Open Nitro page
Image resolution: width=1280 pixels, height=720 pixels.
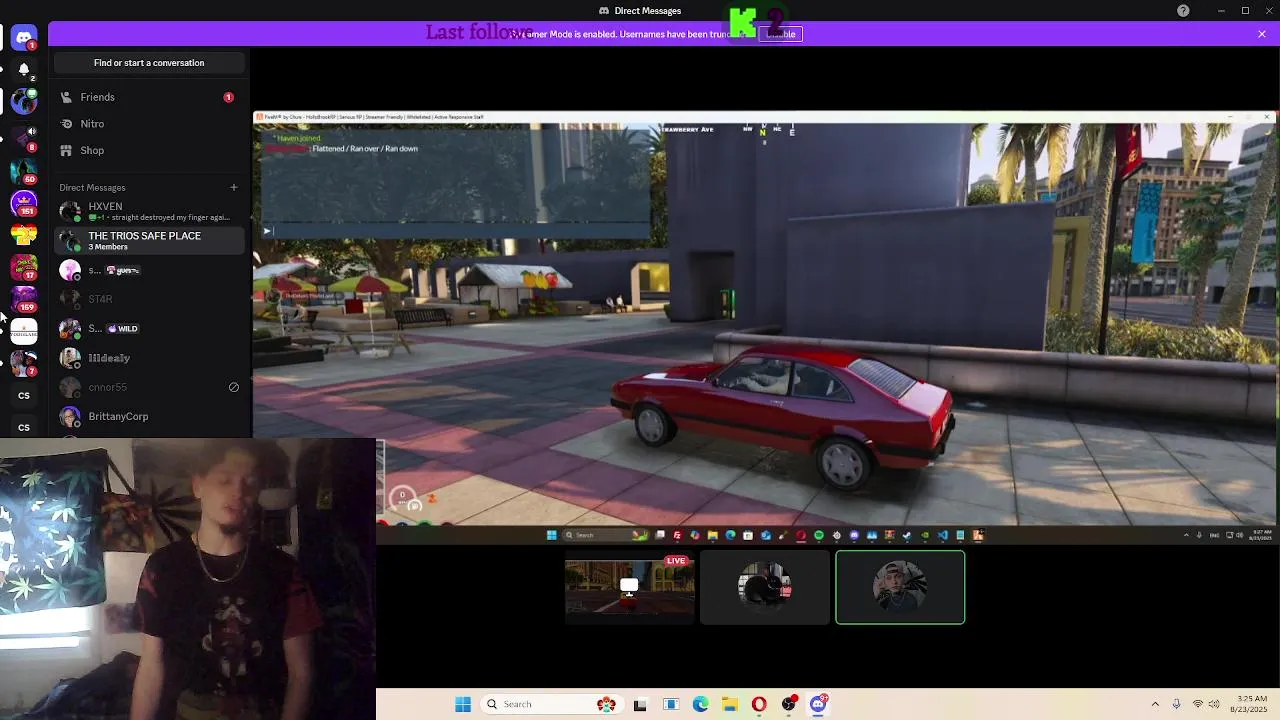(149, 124)
